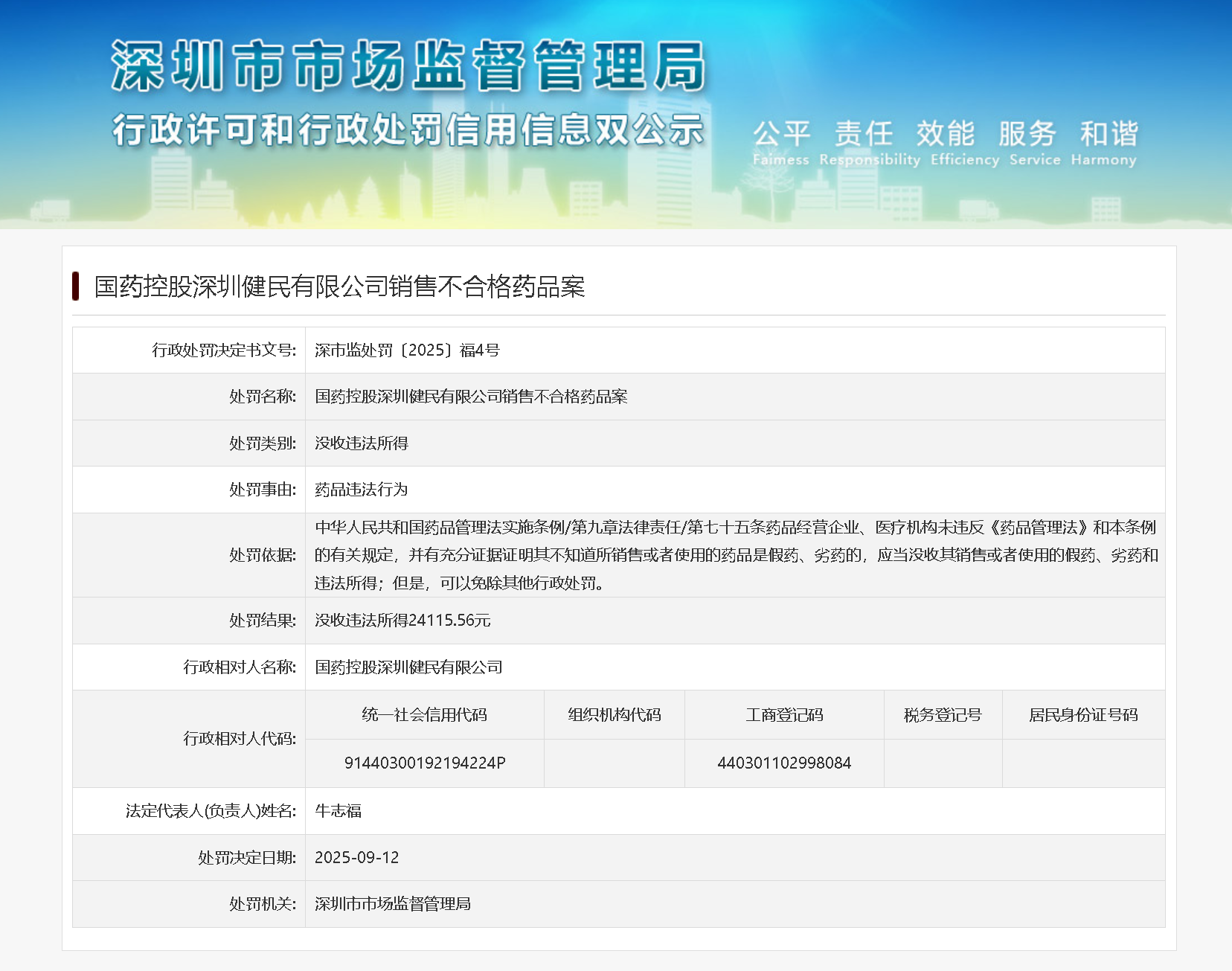
Task: Select the document number 深市监处罚〔2025〕福4号
Action: pyautogui.click(x=407, y=350)
